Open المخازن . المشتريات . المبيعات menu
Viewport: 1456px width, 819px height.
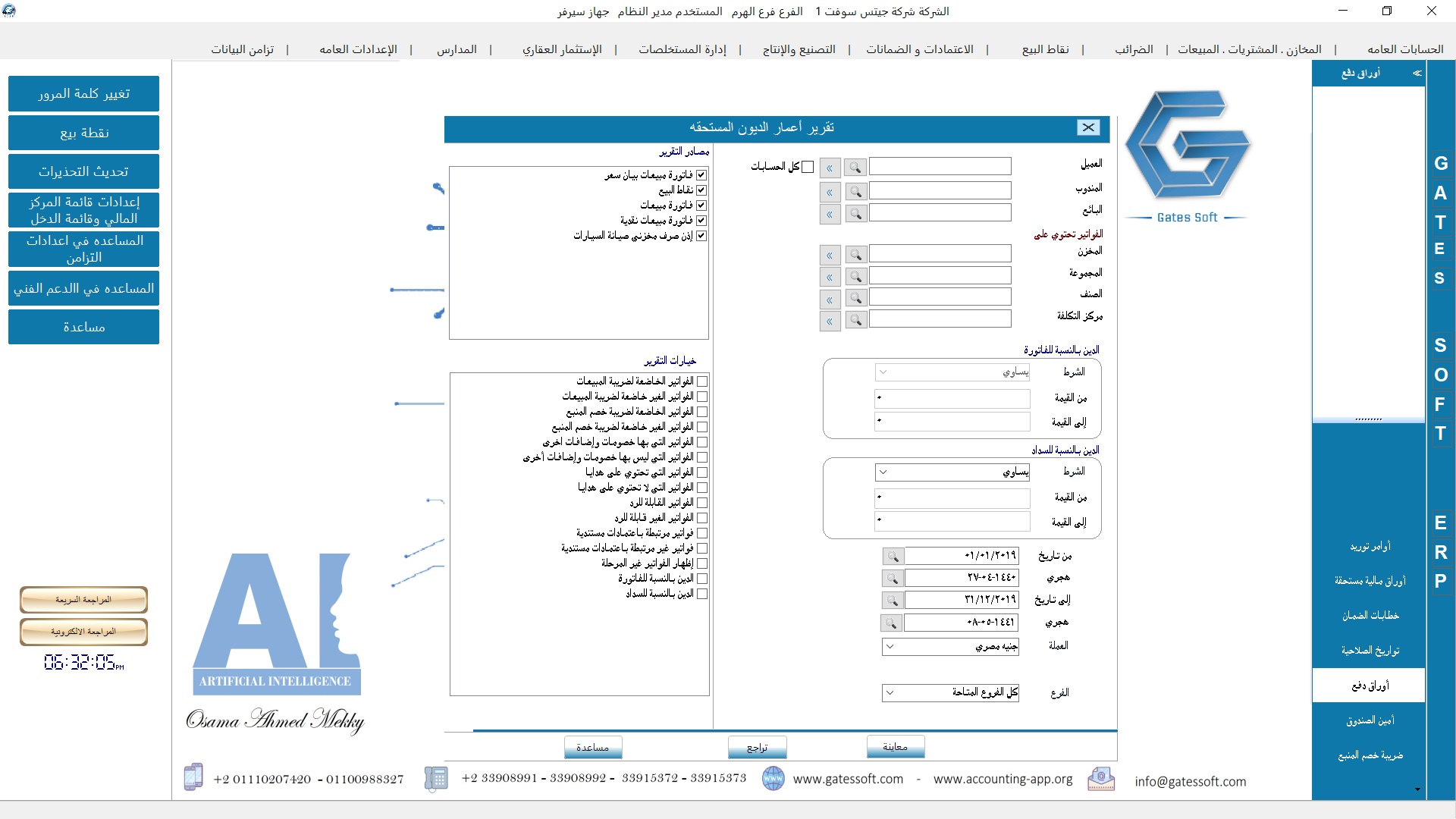pos(1249,49)
